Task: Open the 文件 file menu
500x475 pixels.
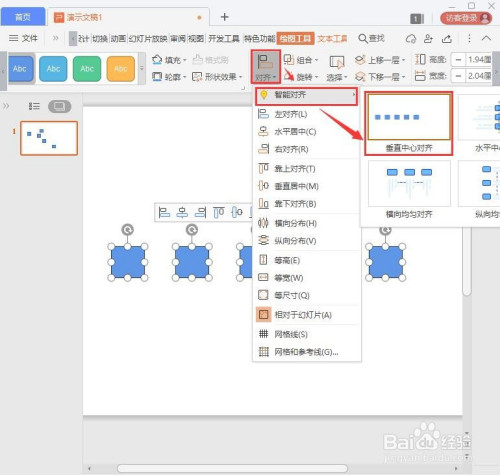Action: tap(23, 38)
